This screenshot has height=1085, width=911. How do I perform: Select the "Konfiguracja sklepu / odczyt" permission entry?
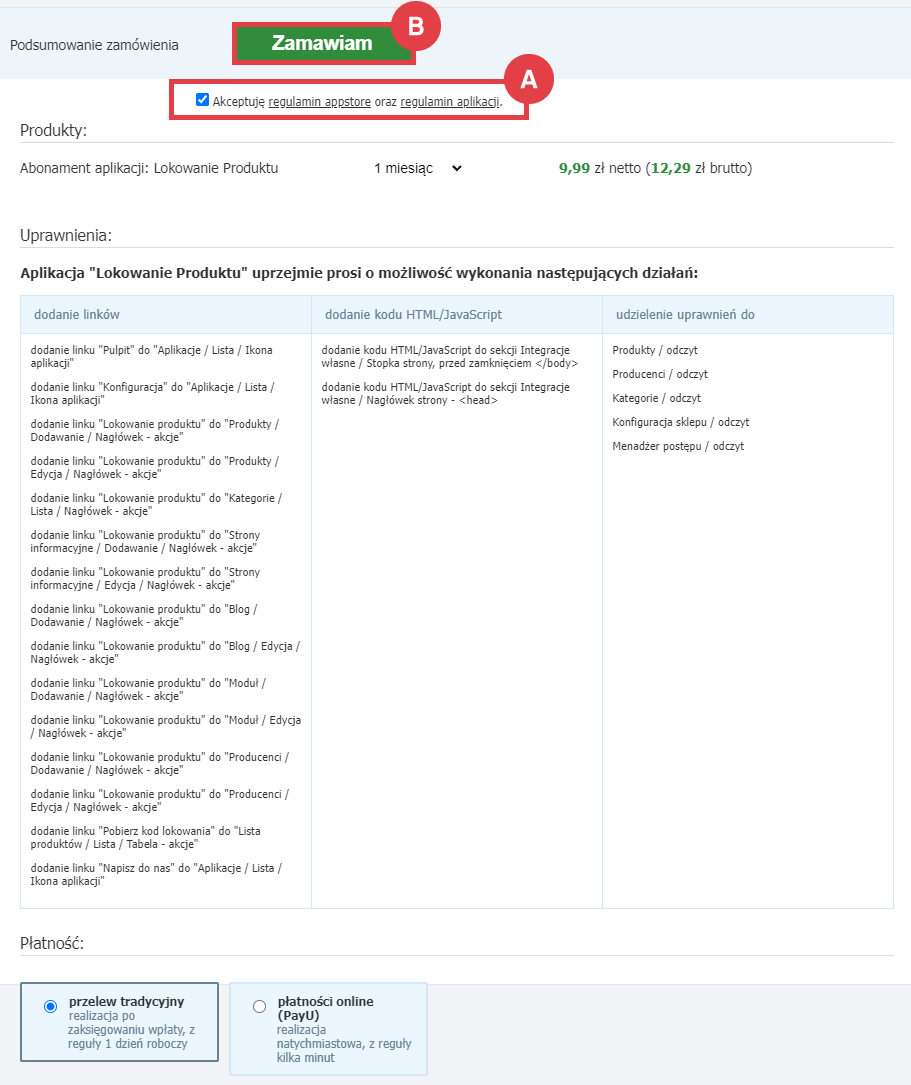[x=680, y=422]
